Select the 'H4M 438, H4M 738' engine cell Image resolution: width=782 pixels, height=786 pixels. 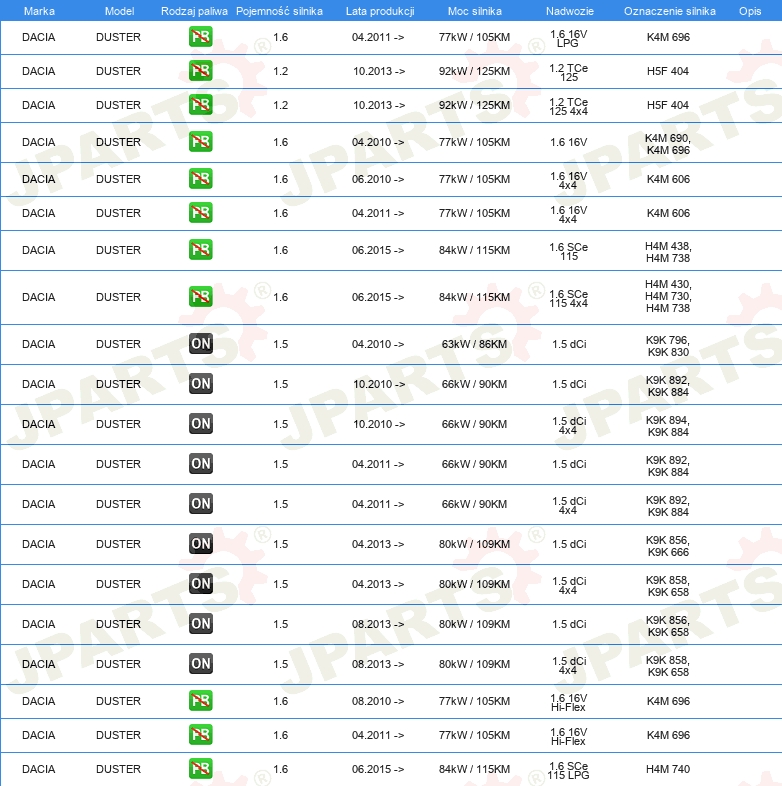click(668, 252)
